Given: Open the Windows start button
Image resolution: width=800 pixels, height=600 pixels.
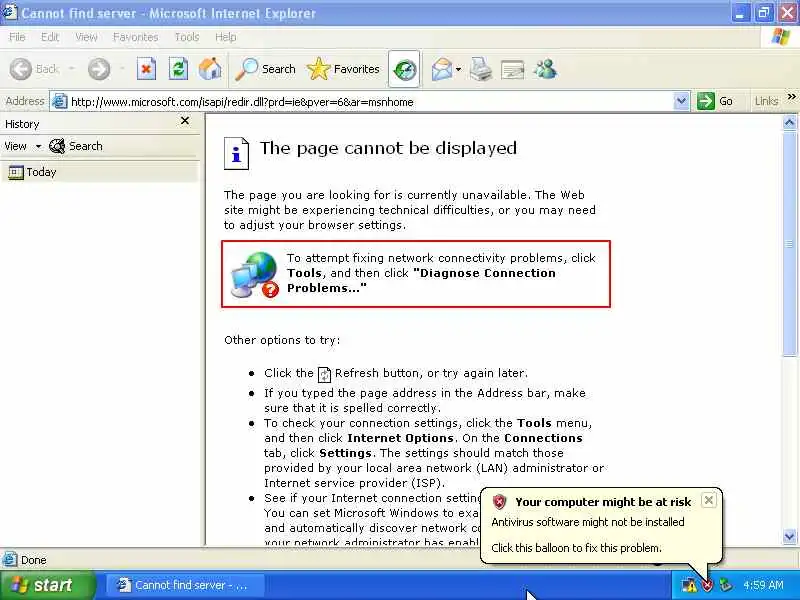Looking at the screenshot, I should [46, 585].
